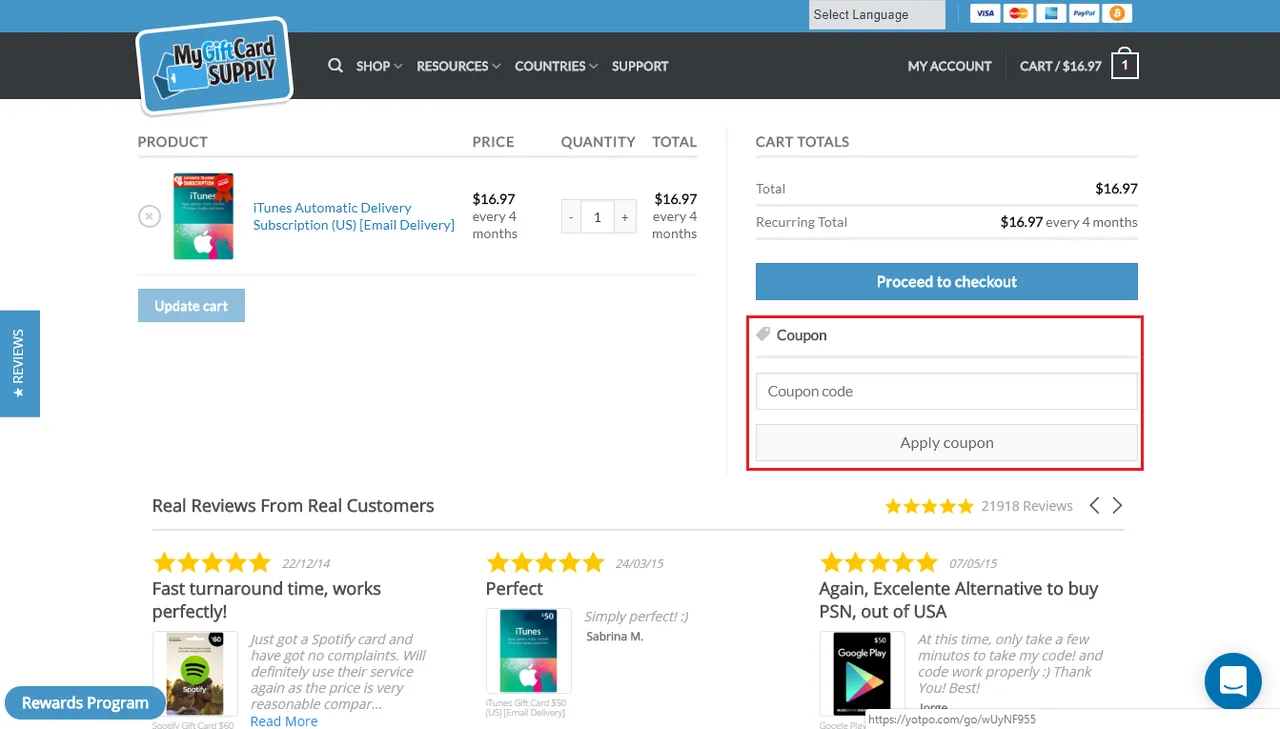
Task: Open the CART / $16.97 link
Action: click(1061, 66)
